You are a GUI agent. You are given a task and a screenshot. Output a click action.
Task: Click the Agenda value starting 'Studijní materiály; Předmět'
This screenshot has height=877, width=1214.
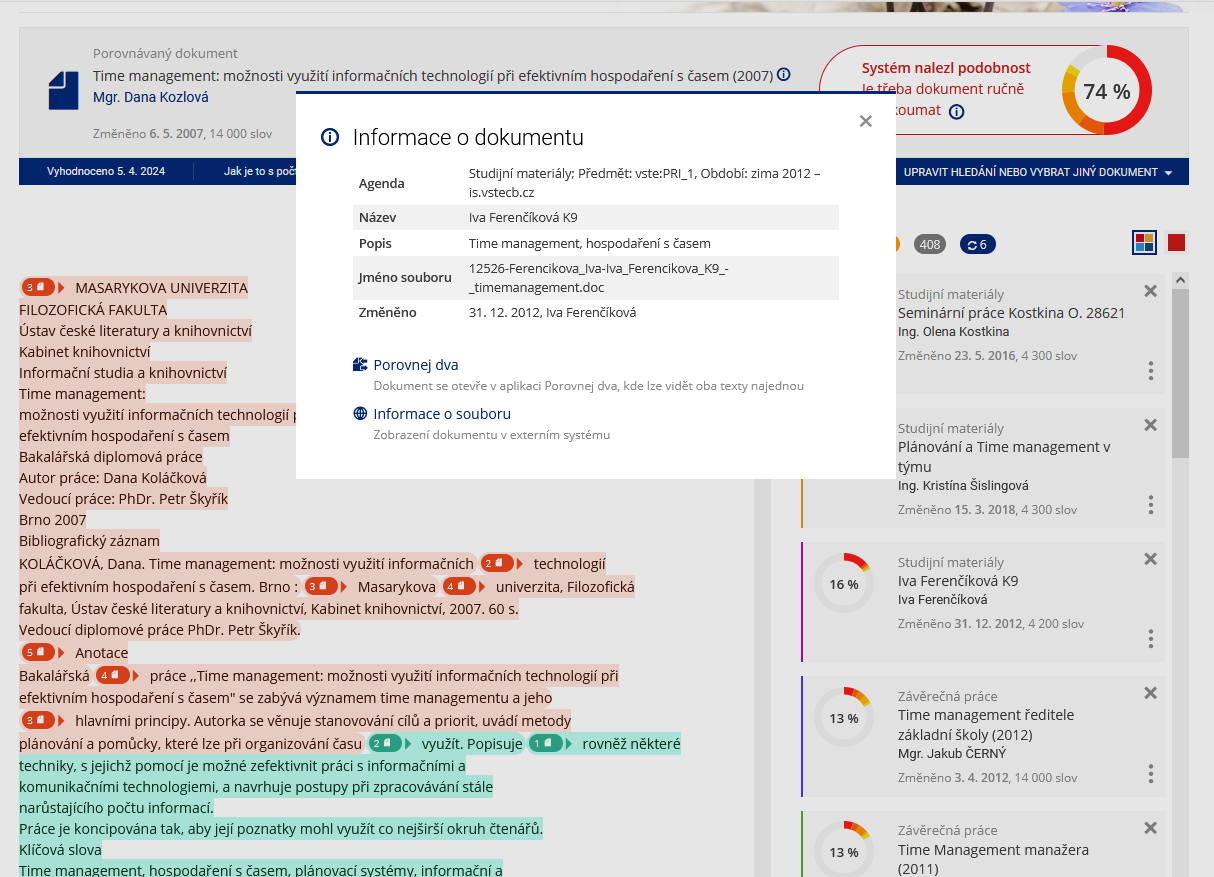pyautogui.click(x=644, y=181)
